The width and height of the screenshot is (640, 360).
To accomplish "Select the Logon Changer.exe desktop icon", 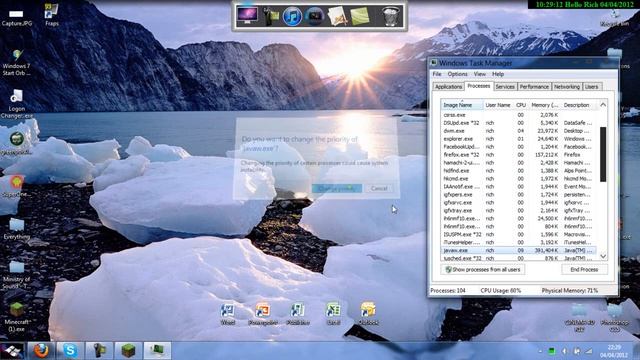I will (x=16, y=104).
